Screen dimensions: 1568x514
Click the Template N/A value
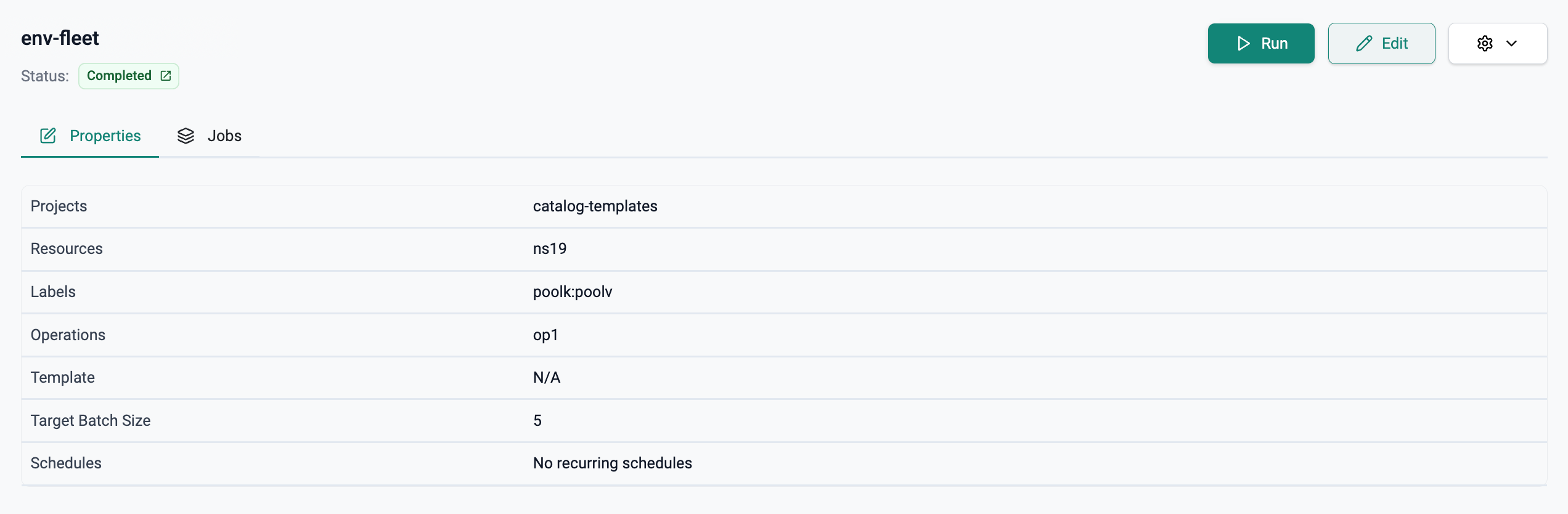[x=546, y=377]
